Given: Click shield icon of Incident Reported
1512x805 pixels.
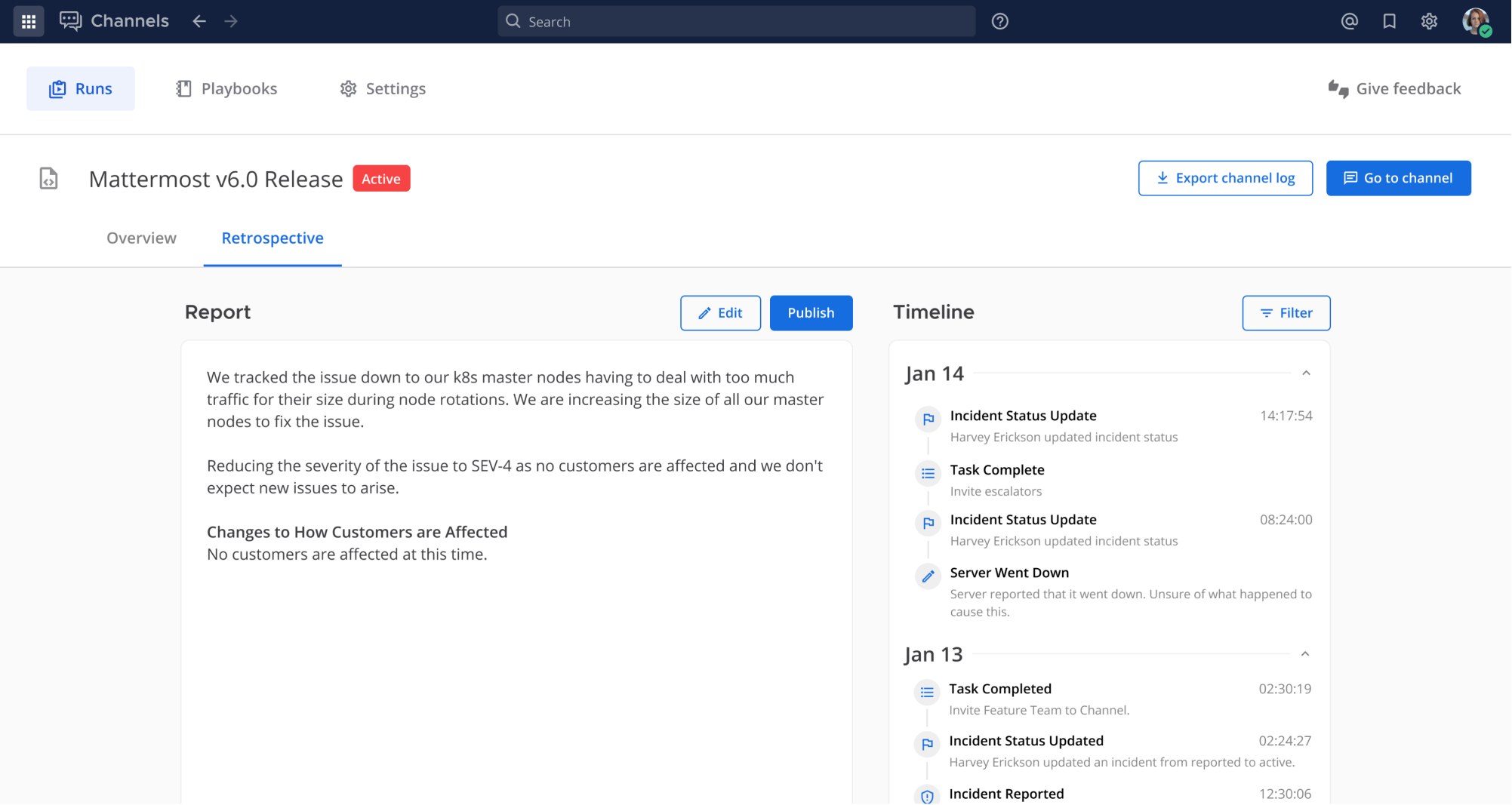Looking at the screenshot, I should (927, 796).
